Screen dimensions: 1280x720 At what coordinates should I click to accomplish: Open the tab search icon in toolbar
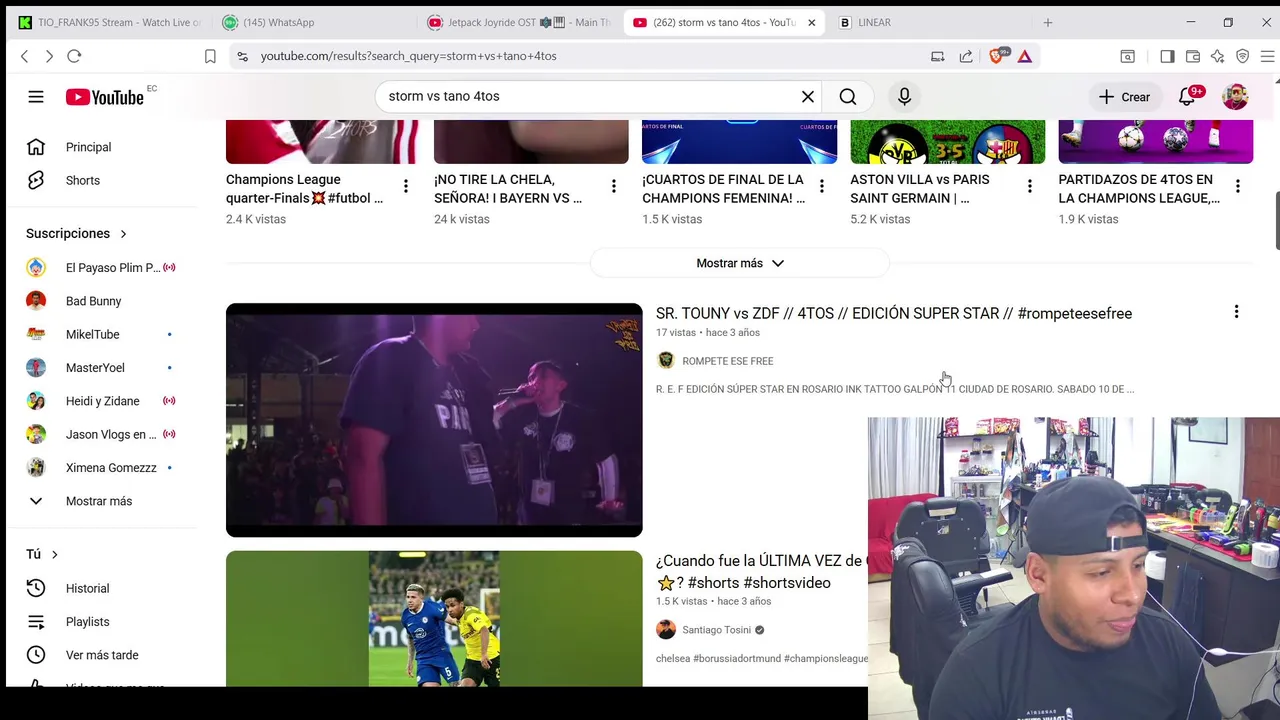point(1127,56)
